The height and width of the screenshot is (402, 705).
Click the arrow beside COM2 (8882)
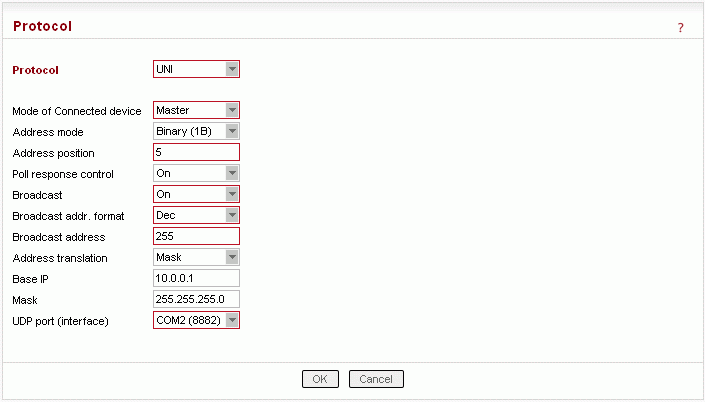coord(232,320)
